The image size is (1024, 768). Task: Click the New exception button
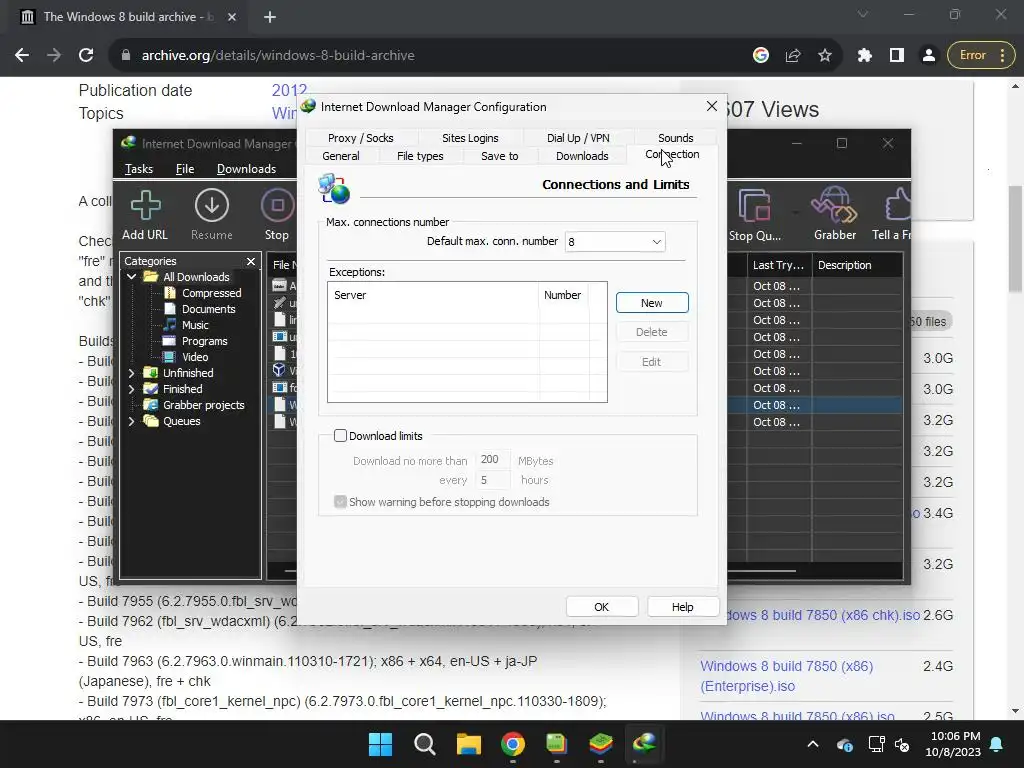click(x=652, y=302)
